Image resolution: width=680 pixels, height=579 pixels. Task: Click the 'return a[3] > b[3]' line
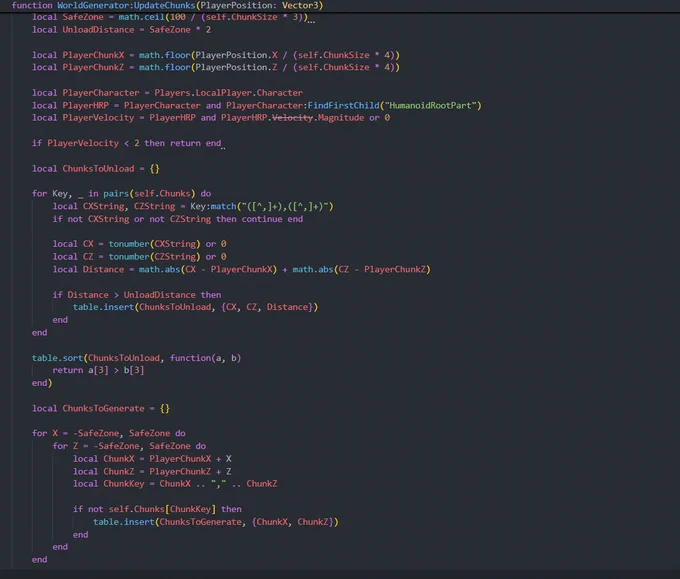[x=98, y=370]
